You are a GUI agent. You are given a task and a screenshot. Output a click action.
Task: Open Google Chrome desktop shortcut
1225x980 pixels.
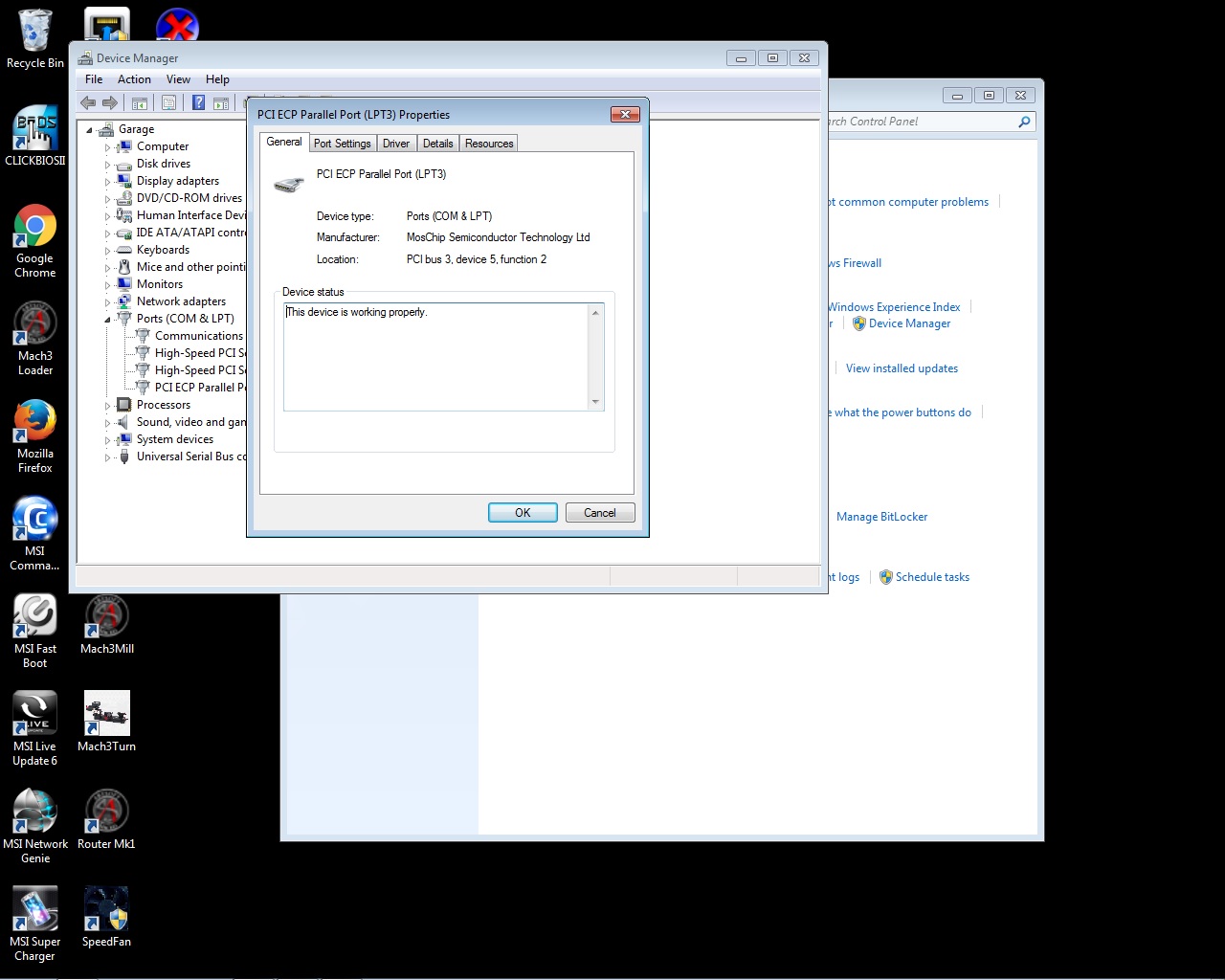point(35,228)
